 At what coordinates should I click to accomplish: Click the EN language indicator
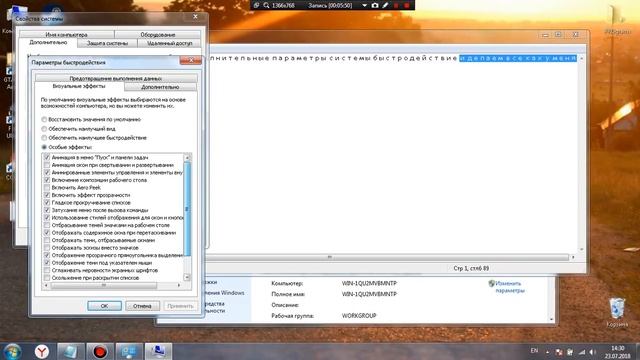[x=534, y=351]
